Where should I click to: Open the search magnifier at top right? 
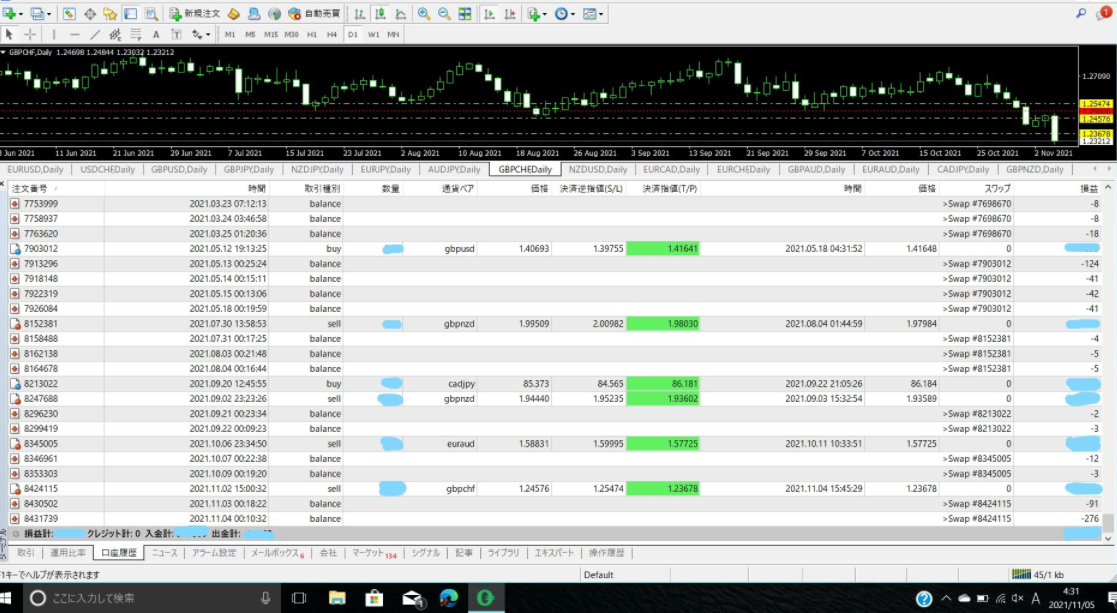point(1081,13)
